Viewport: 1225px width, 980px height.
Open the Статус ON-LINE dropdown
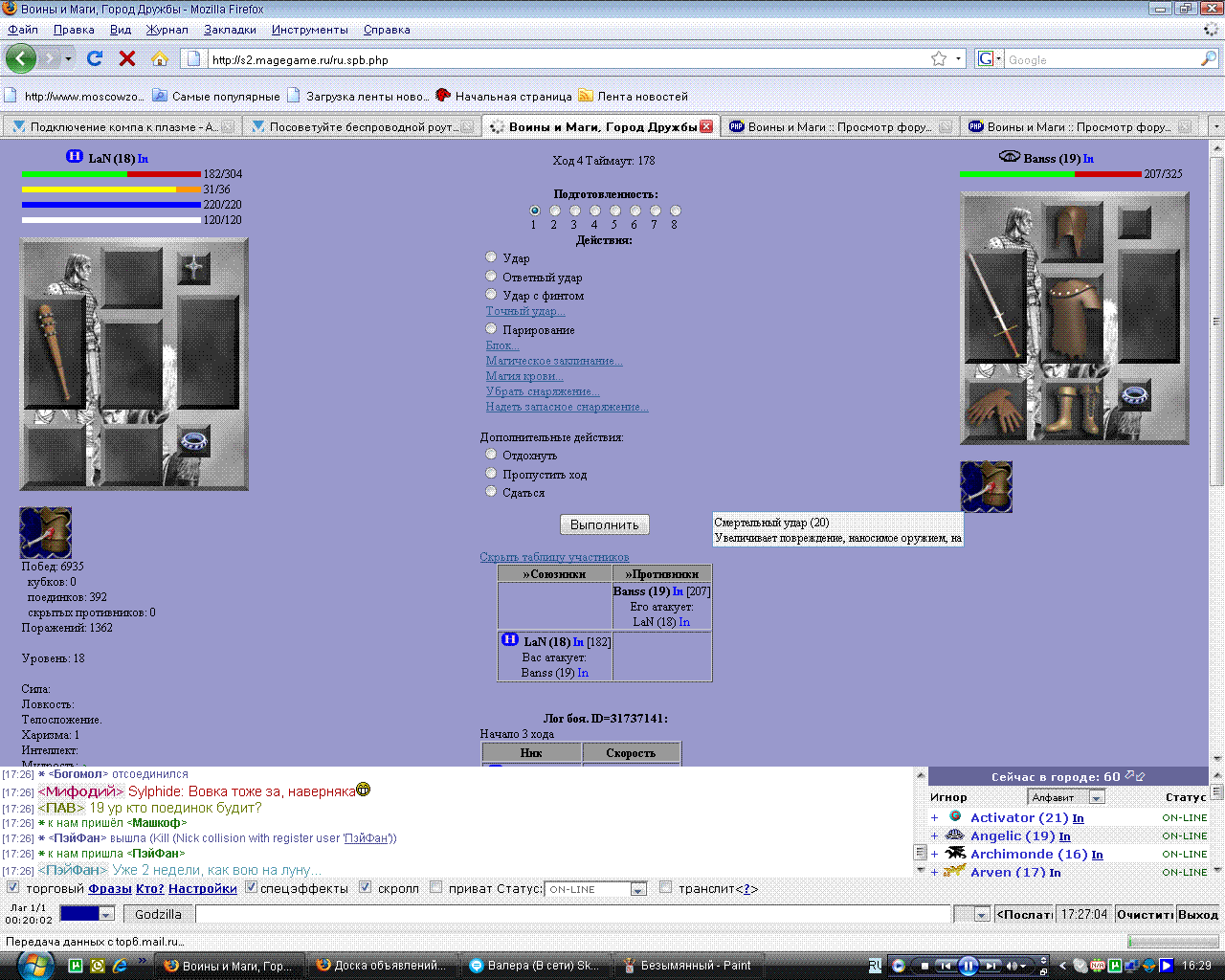pyautogui.click(x=638, y=890)
